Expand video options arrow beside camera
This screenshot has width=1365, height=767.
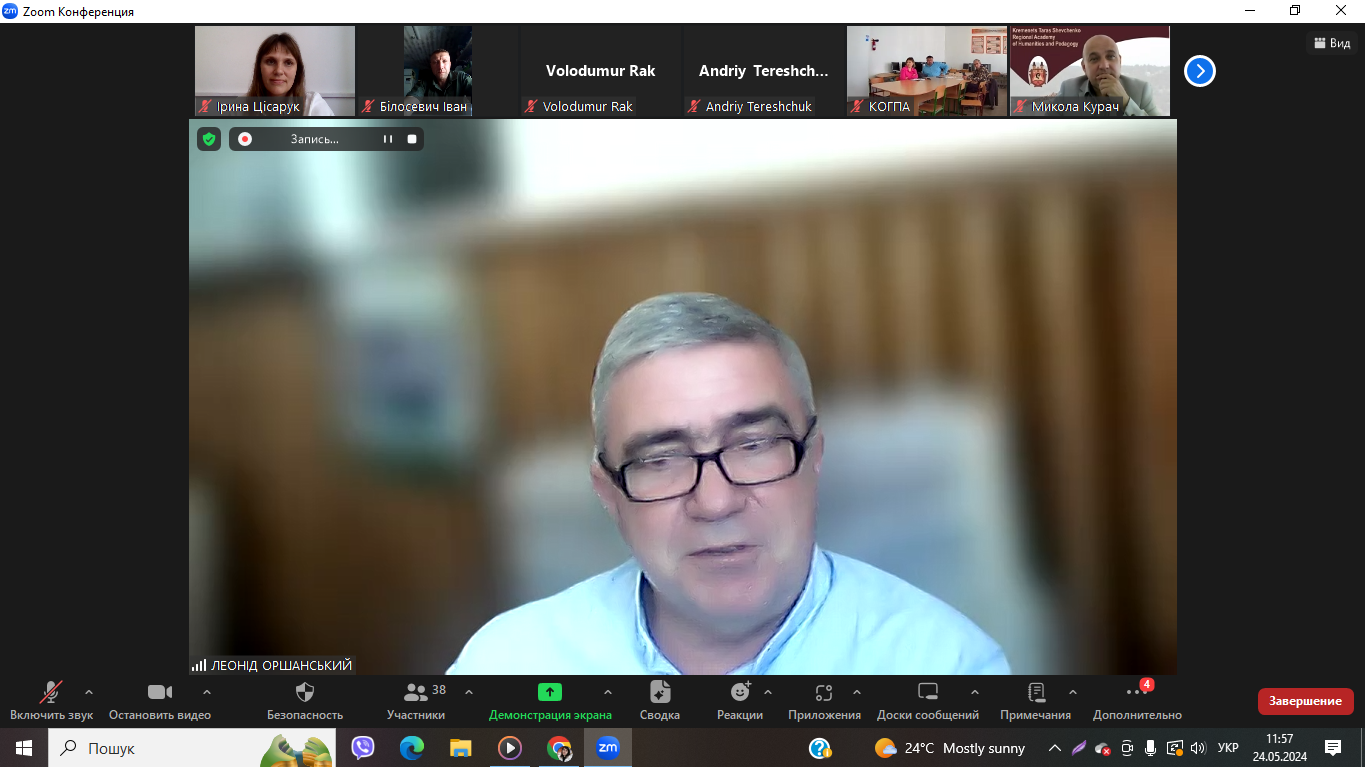coord(207,692)
